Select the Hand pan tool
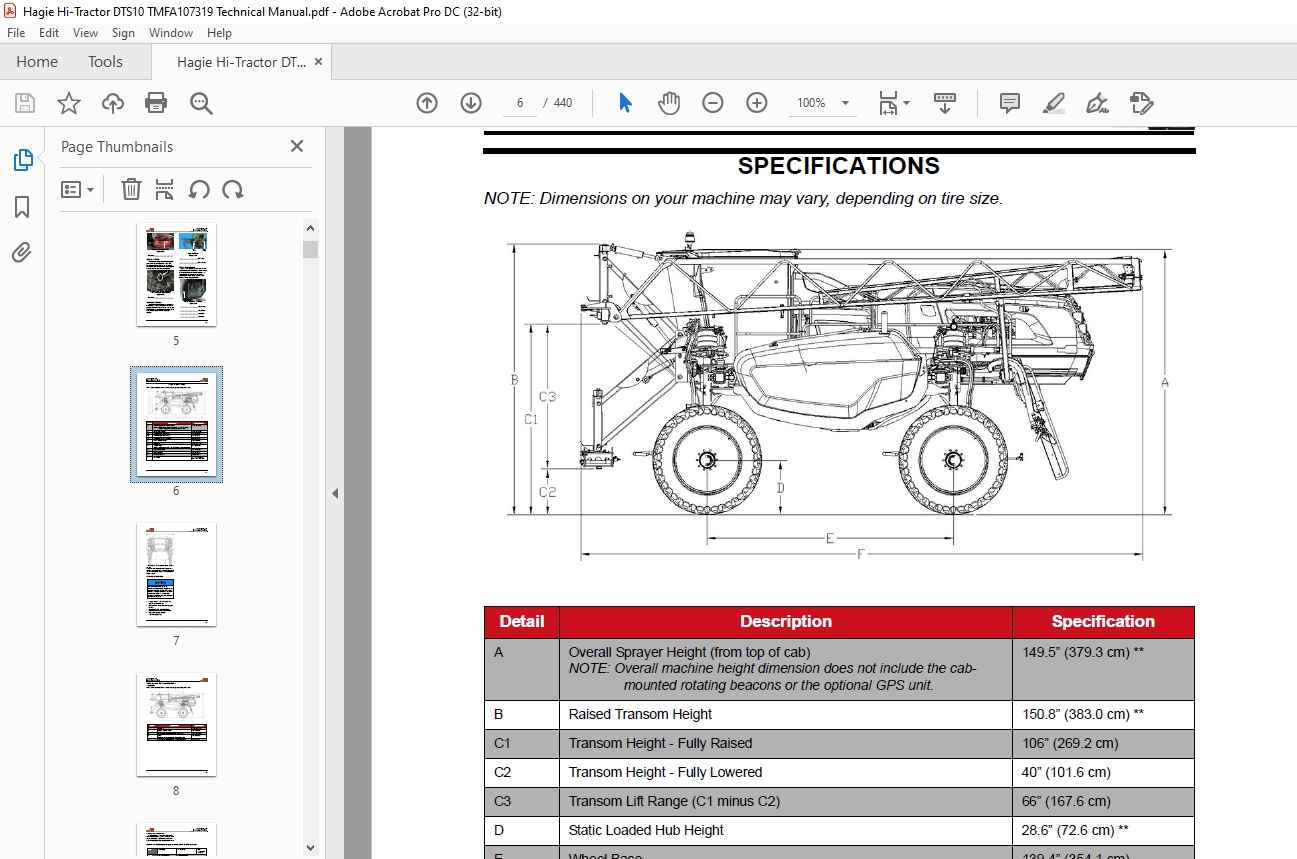This screenshot has width=1297, height=859. pyautogui.click(x=669, y=103)
